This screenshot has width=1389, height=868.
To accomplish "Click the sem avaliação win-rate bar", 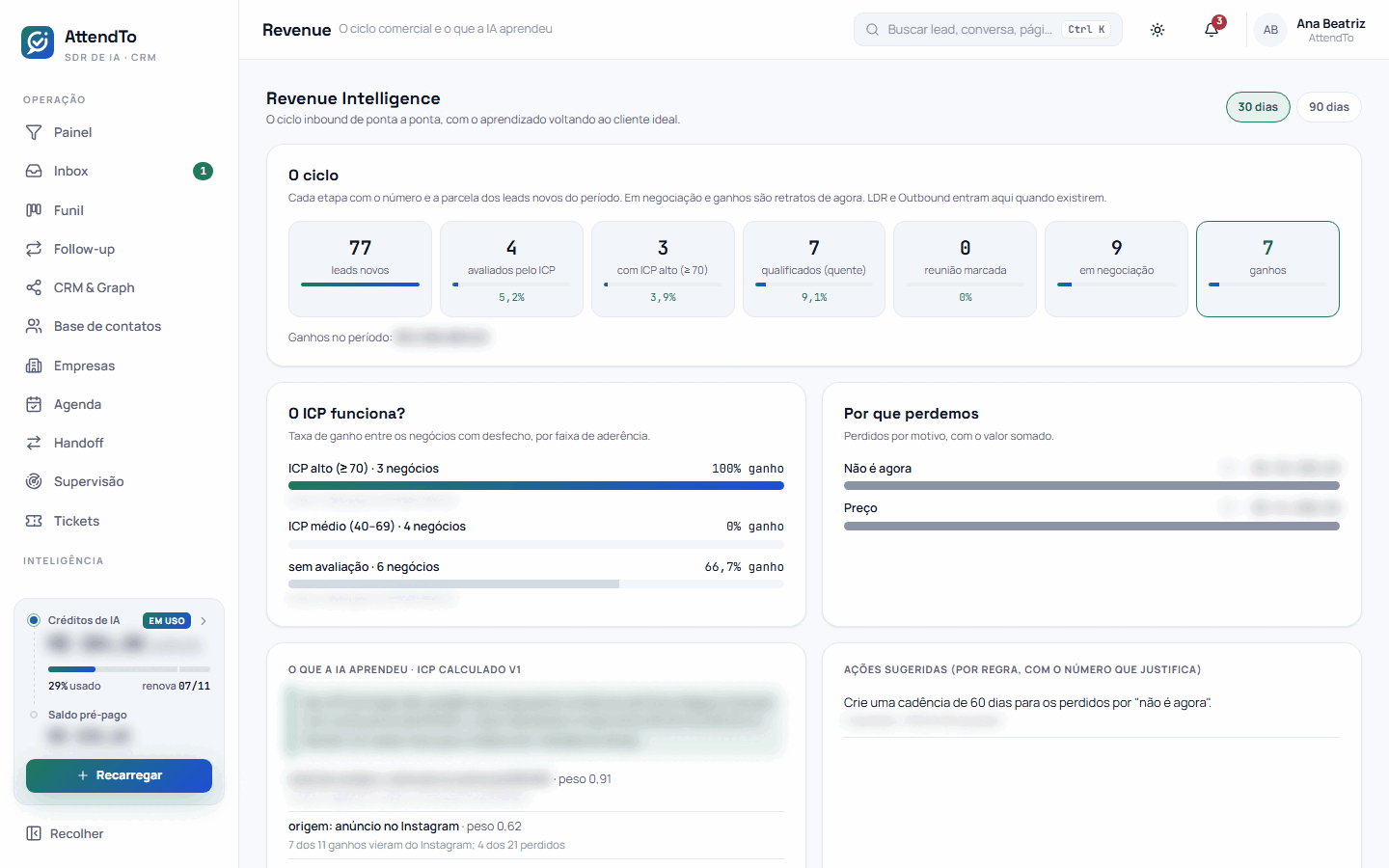I will click(536, 584).
